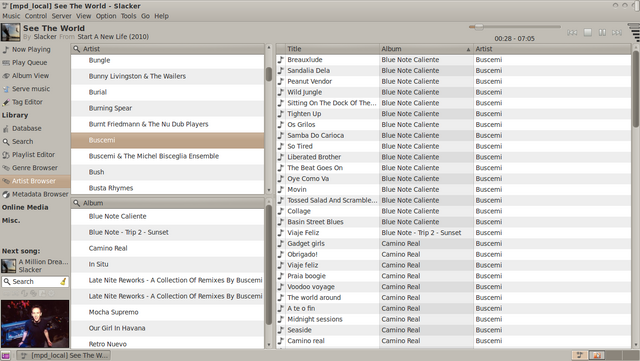Select the Burial artist entry
This screenshot has width=640, height=361.
[167, 92]
